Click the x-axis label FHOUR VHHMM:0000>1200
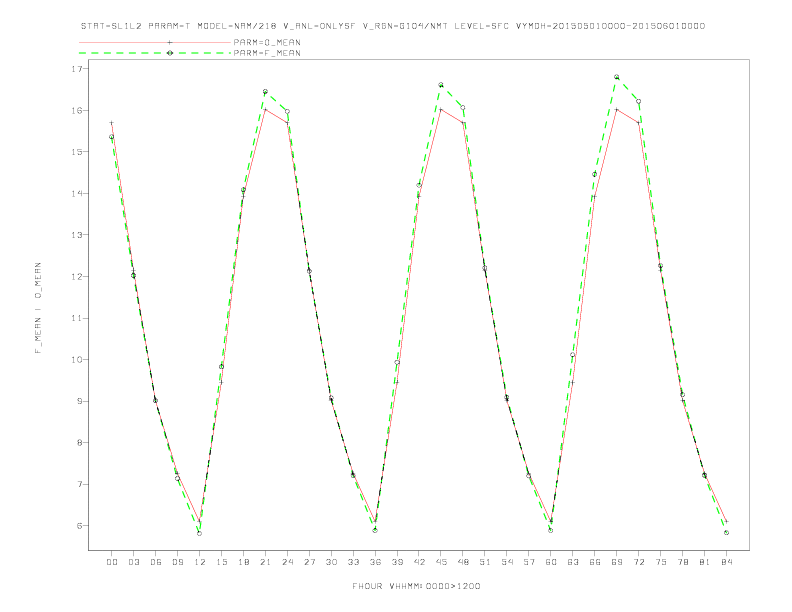The image size is (792, 612). 416,586
